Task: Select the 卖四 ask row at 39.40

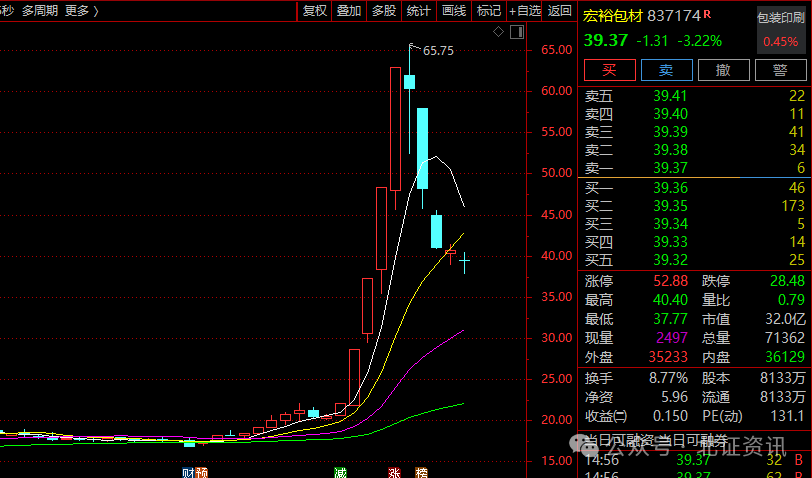Action: (x=694, y=114)
